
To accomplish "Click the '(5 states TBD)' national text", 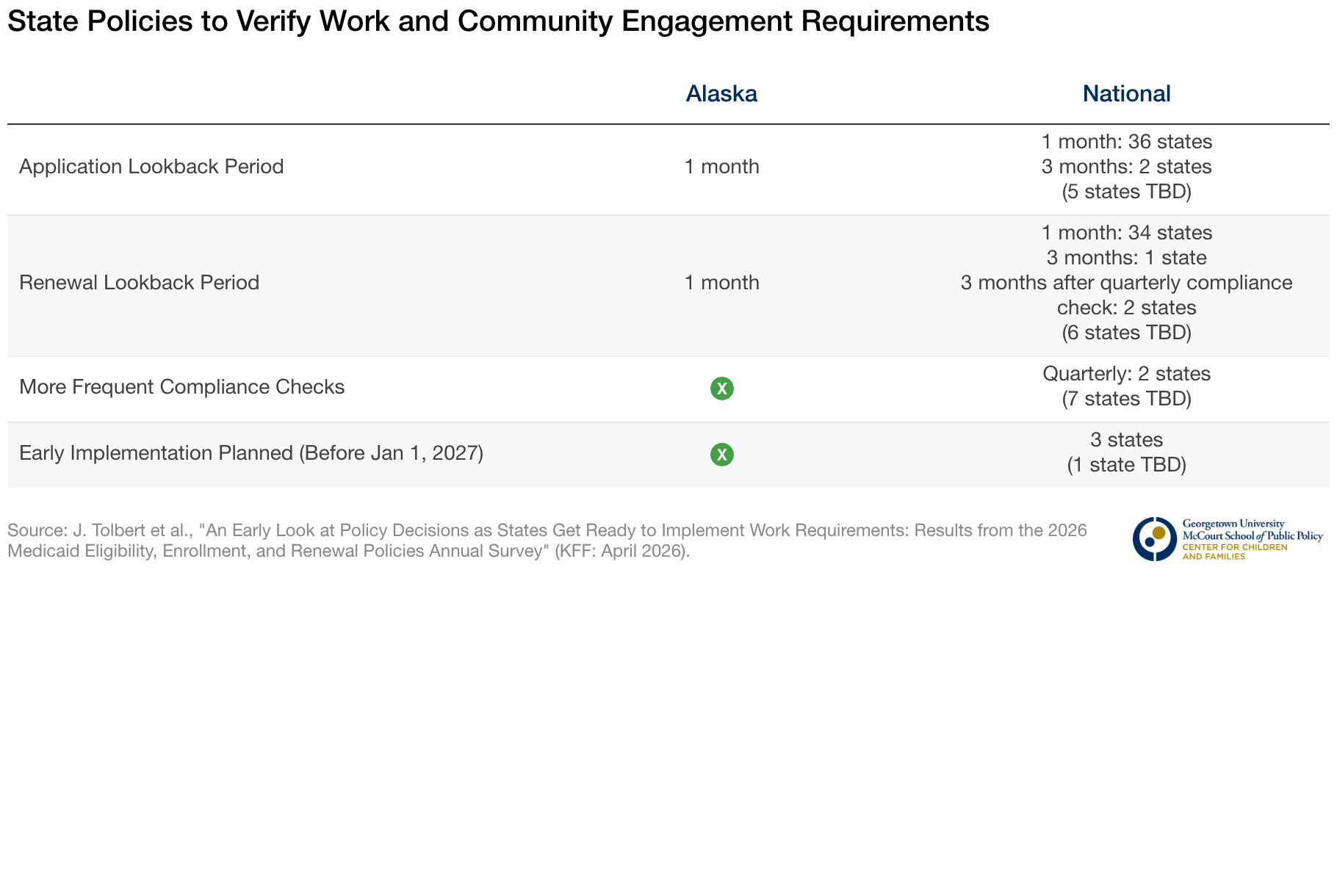I will [x=1127, y=192].
